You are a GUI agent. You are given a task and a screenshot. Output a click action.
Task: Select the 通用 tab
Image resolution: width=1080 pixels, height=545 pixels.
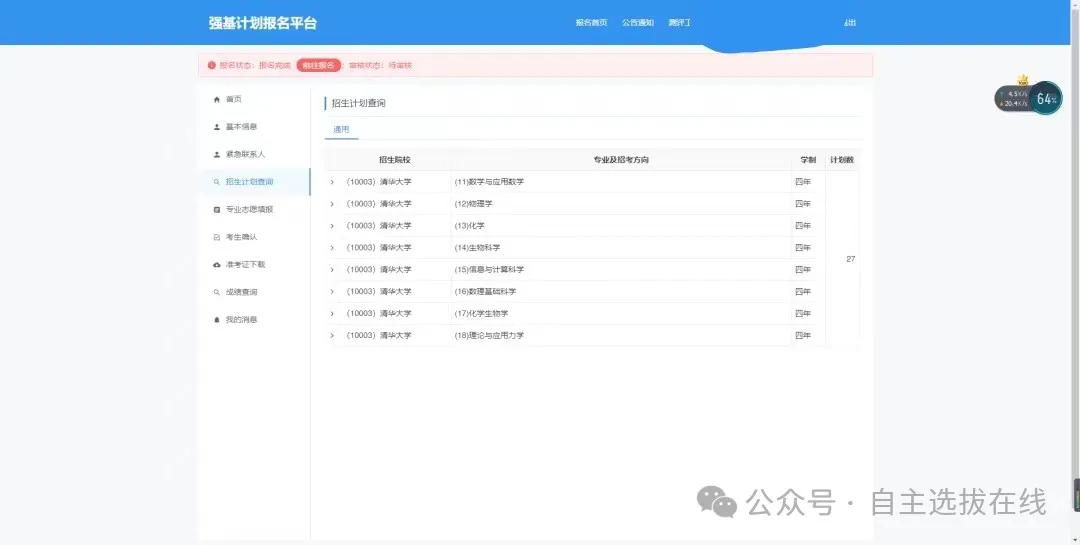[341, 130]
